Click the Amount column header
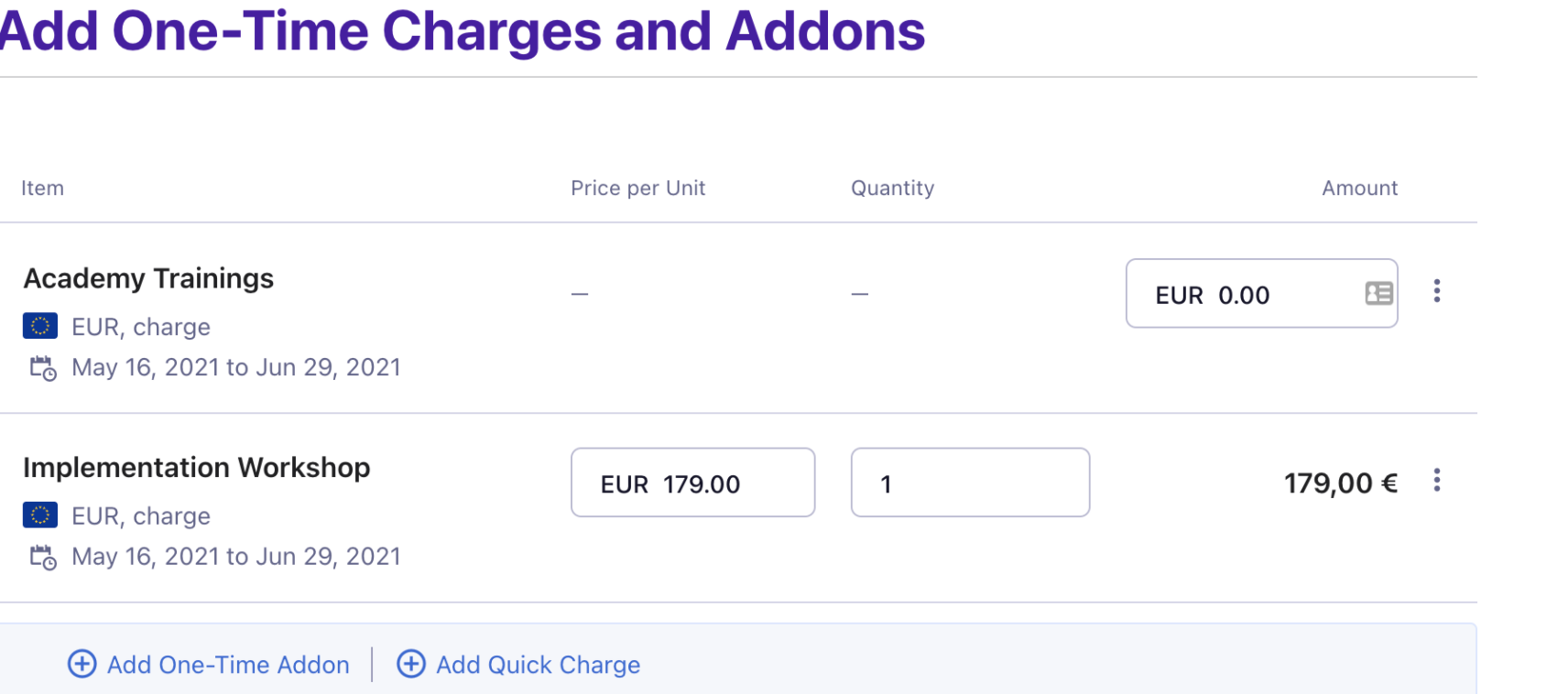 [1359, 188]
